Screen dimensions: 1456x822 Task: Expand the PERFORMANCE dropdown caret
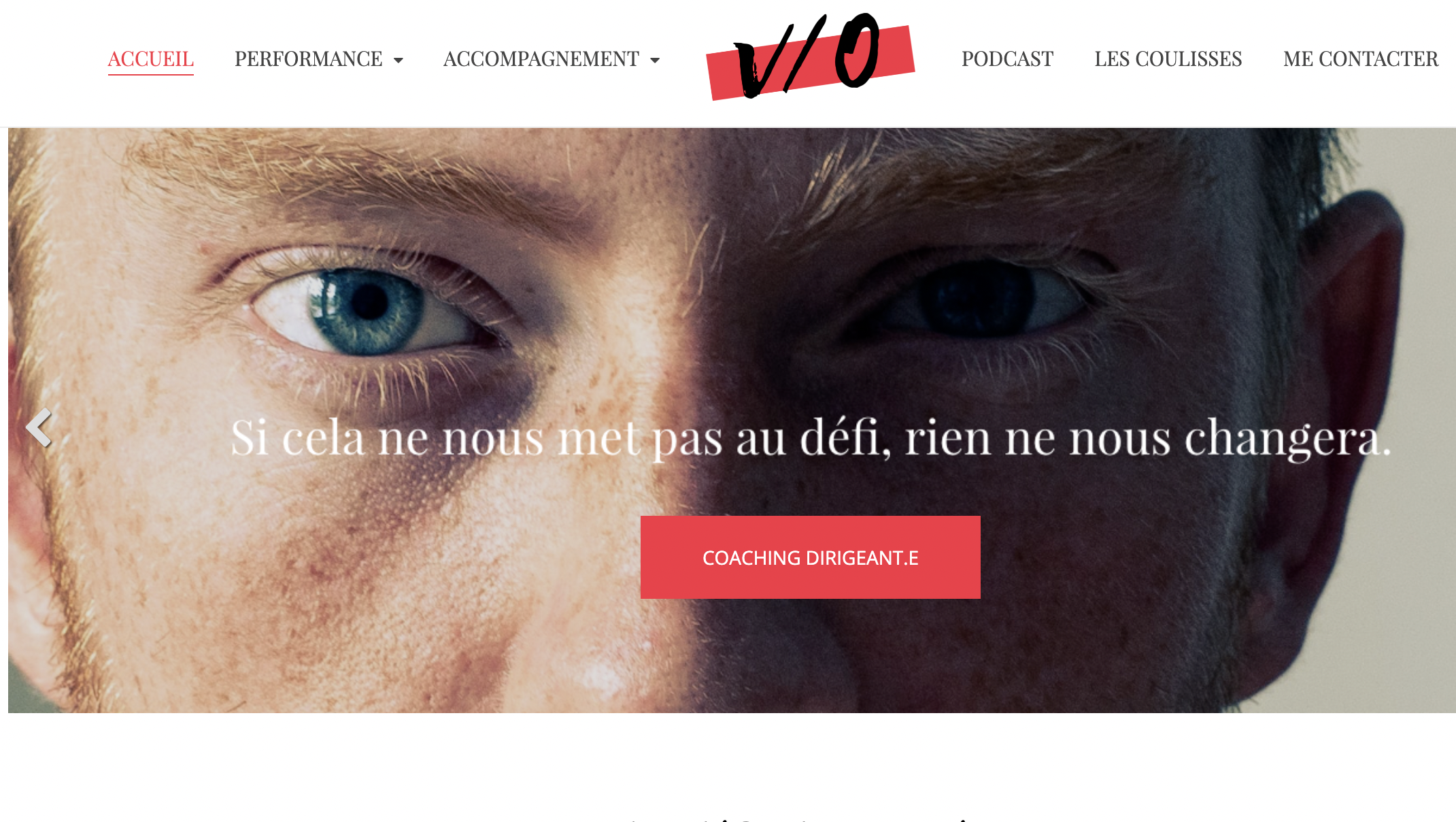point(399,60)
